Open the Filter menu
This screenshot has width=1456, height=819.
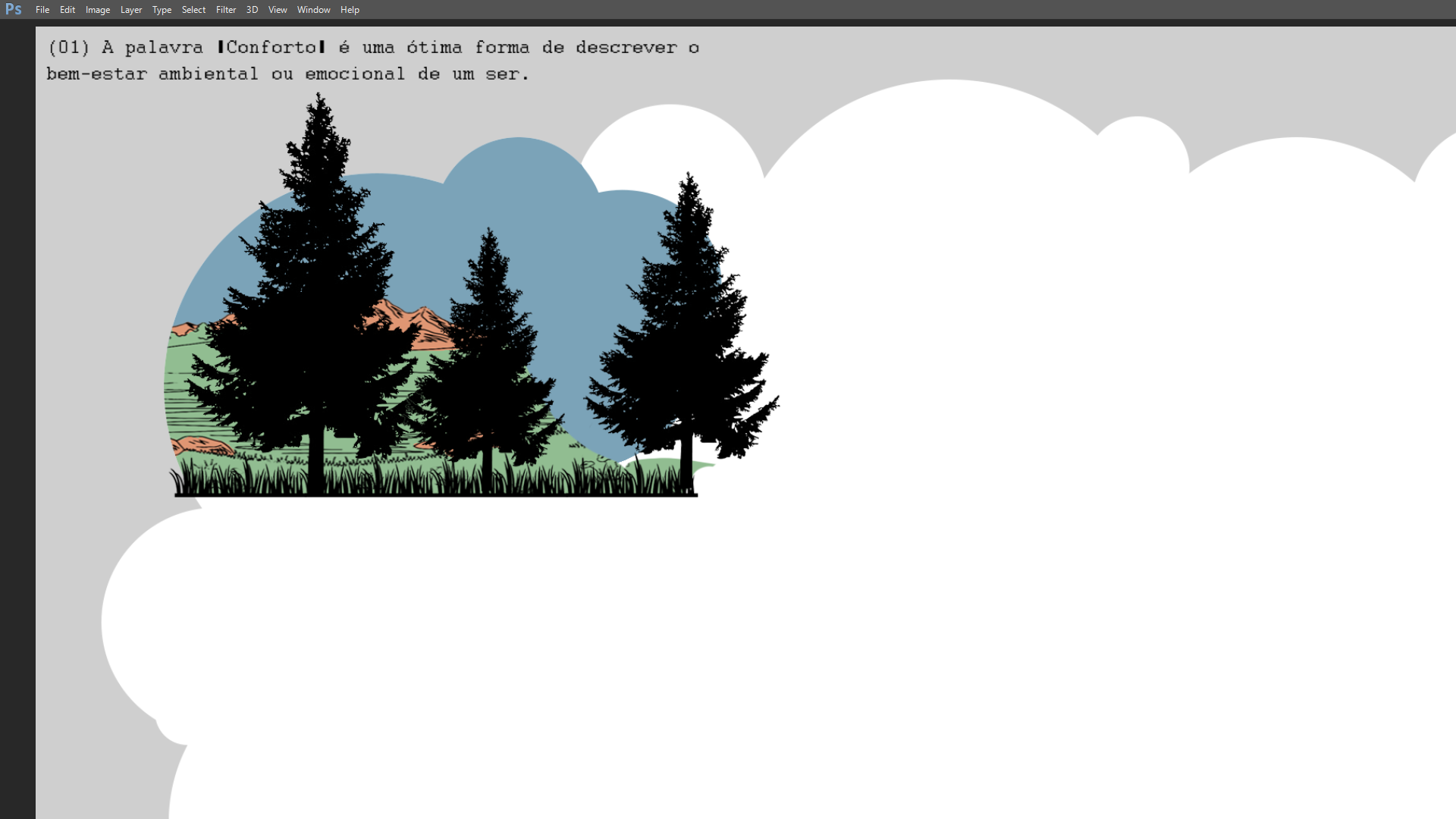(x=226, y=10)
